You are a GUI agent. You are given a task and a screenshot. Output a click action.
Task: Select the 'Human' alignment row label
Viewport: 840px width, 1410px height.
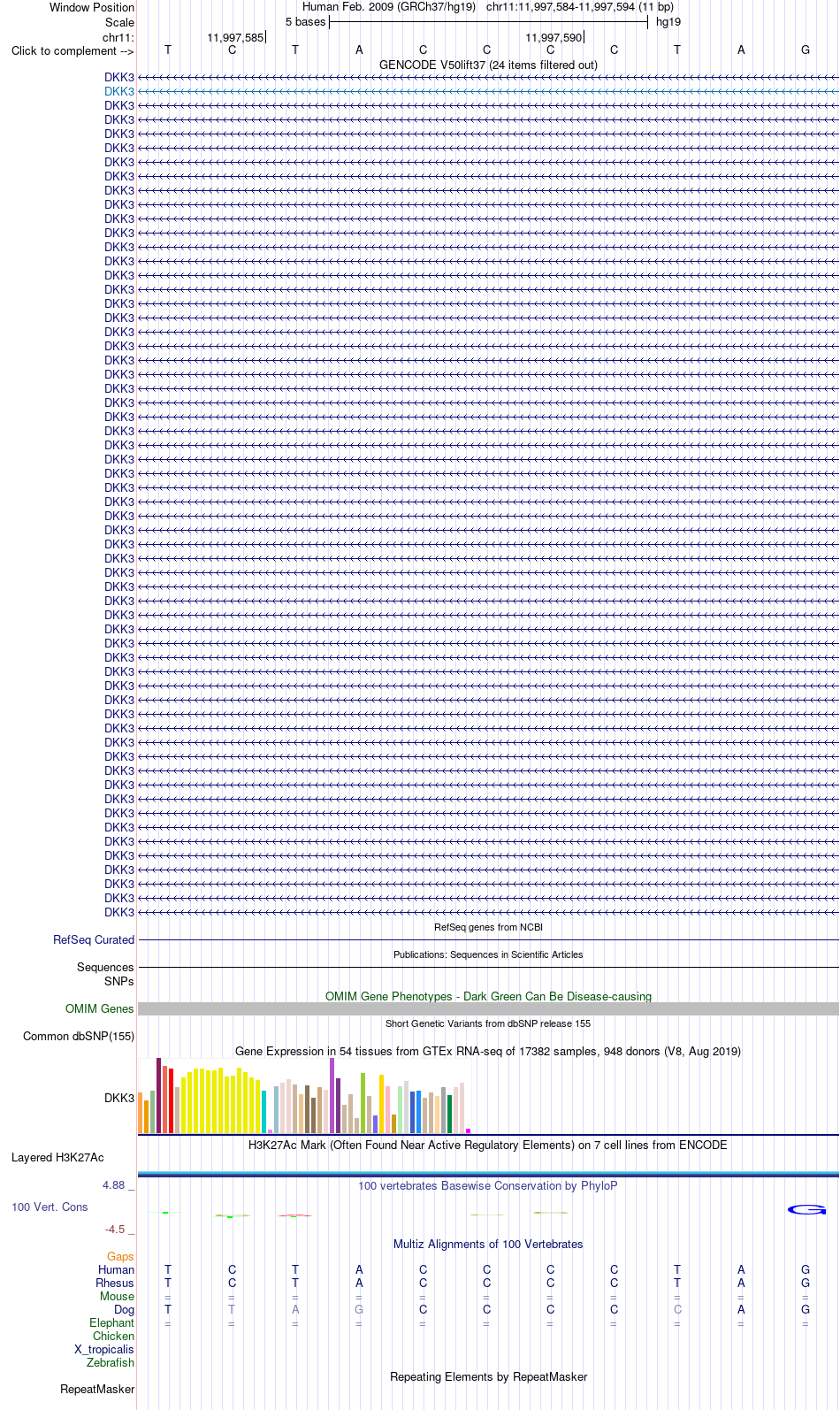coord(117,1269)
